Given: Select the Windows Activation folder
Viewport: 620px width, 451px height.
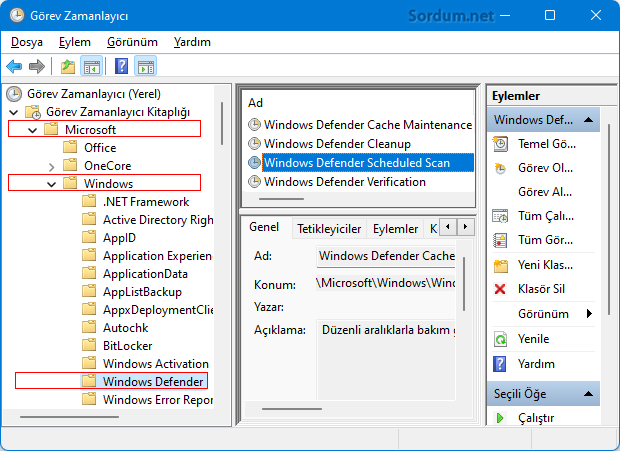Looking at the screenshot, I should point(156,364).
